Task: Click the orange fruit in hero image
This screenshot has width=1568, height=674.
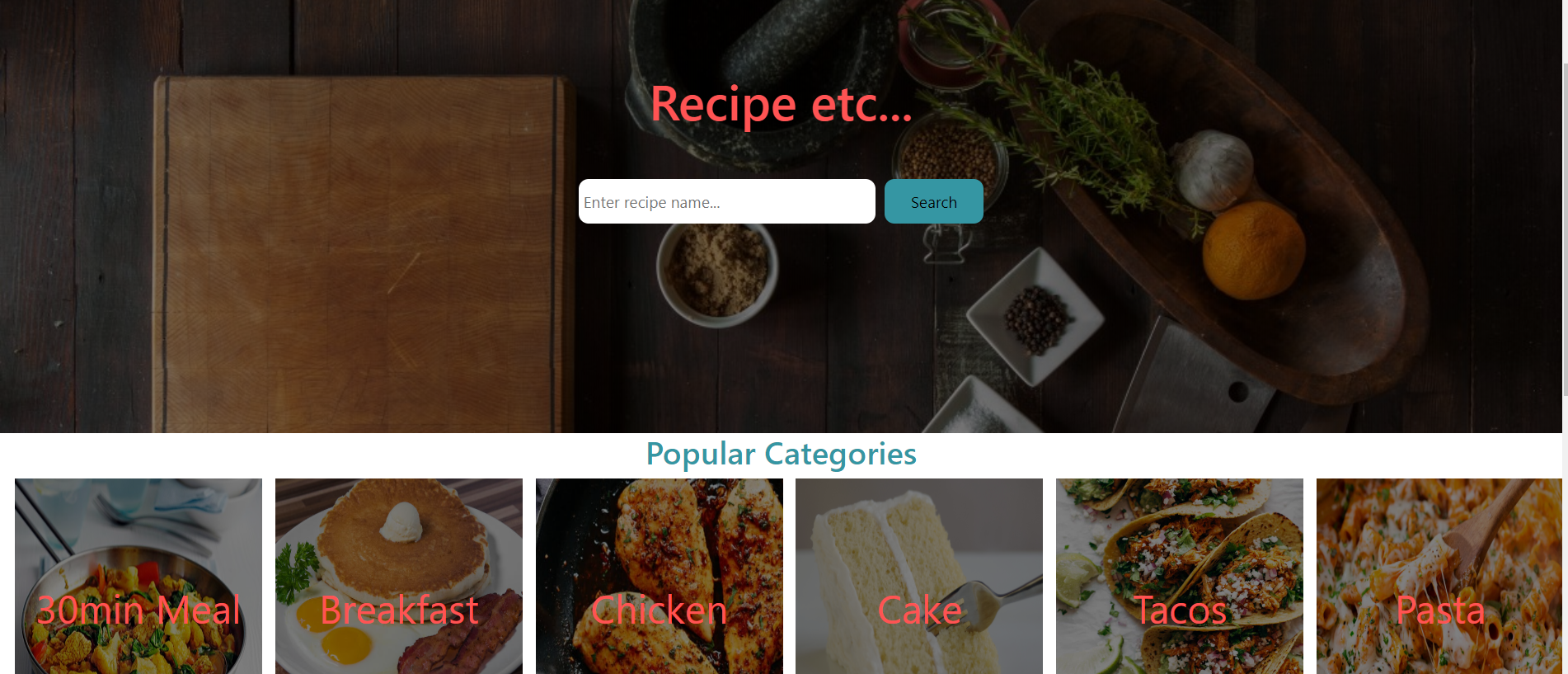Action: 1253,250
